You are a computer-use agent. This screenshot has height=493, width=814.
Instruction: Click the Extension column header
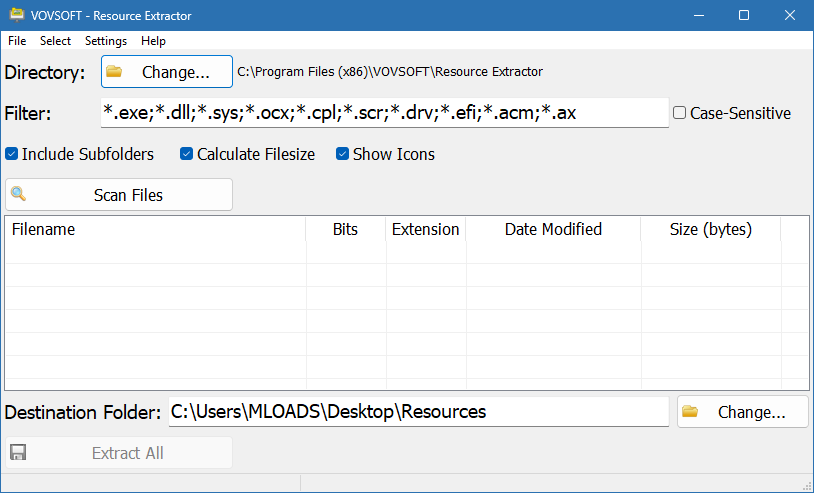(425, 229)
